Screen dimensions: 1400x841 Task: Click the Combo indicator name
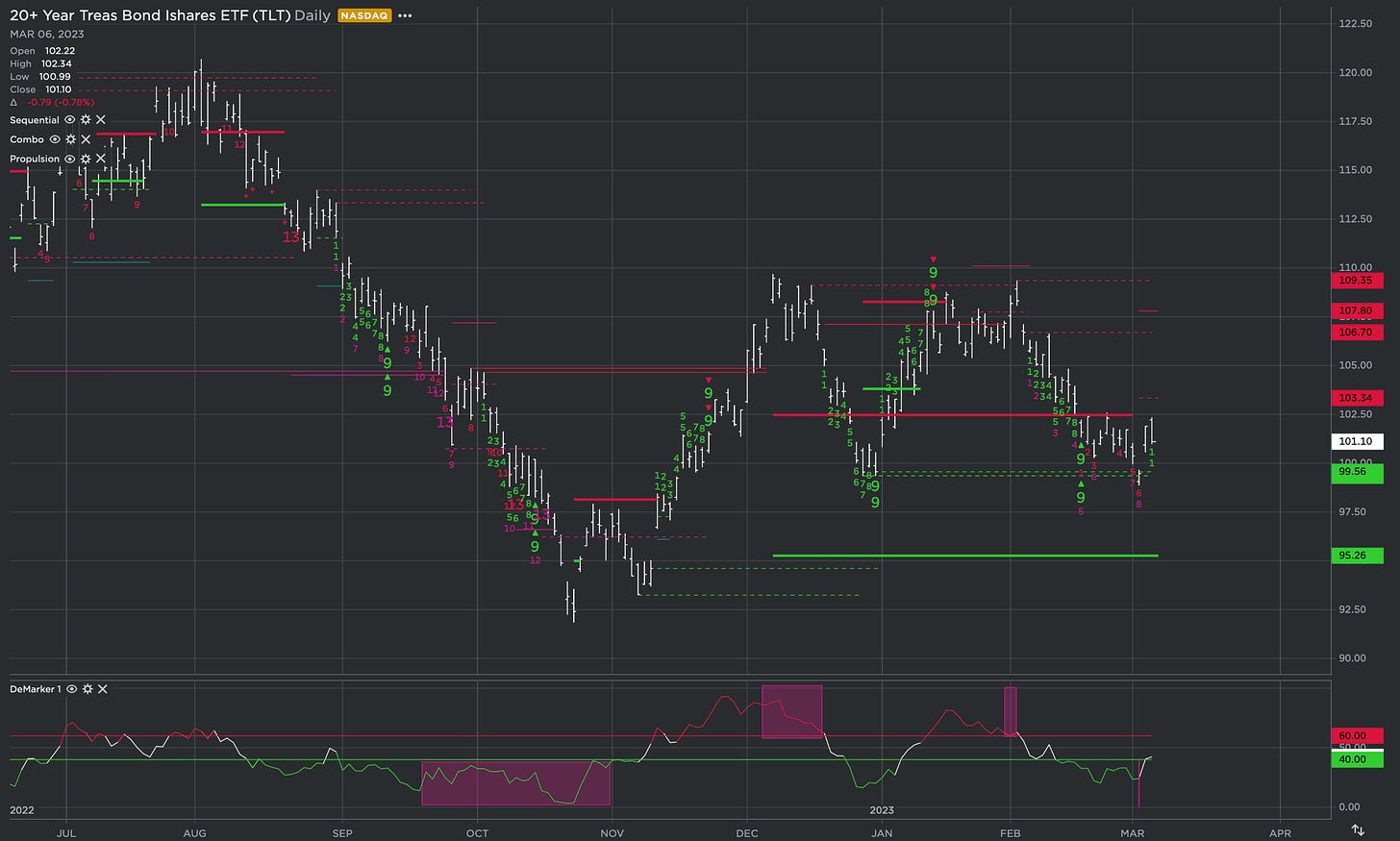[27, 139]
